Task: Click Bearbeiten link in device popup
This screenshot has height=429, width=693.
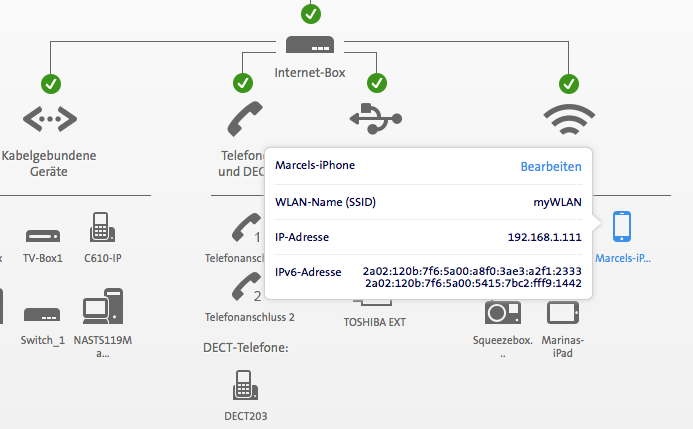Action: pyautogui.click(x=550, y=166)
